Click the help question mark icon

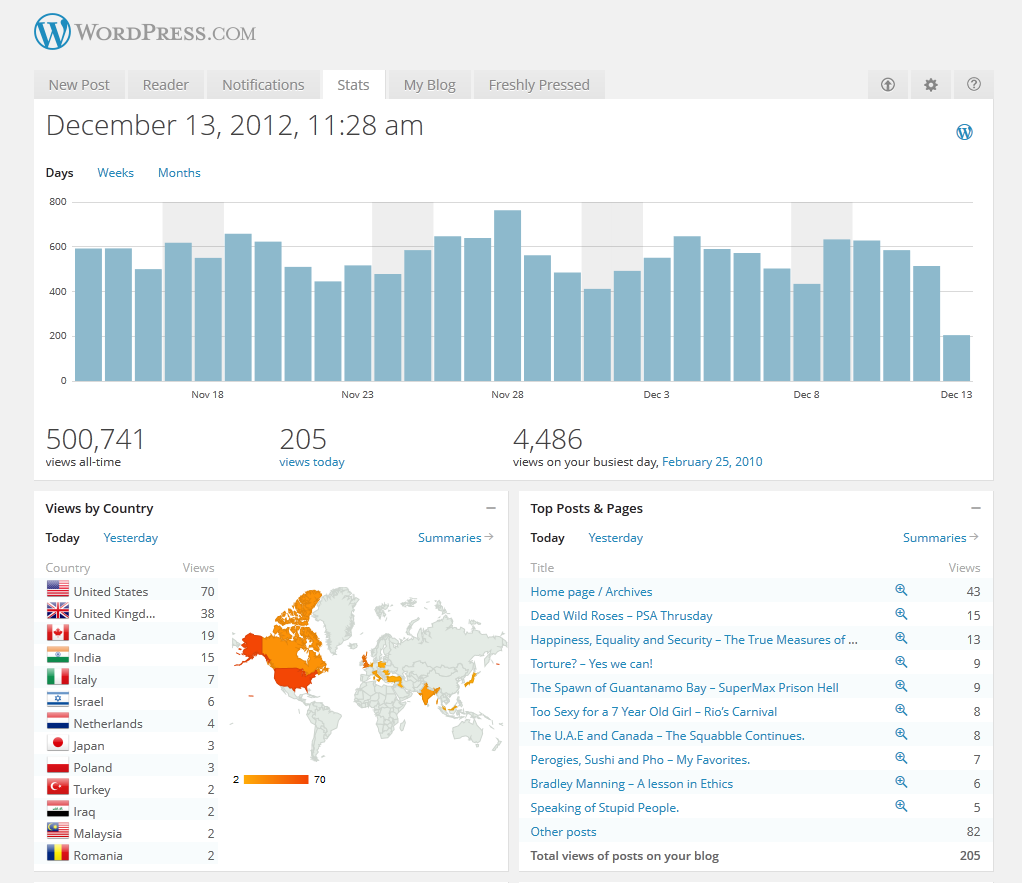pyautogui.click(x=973, y=85)
